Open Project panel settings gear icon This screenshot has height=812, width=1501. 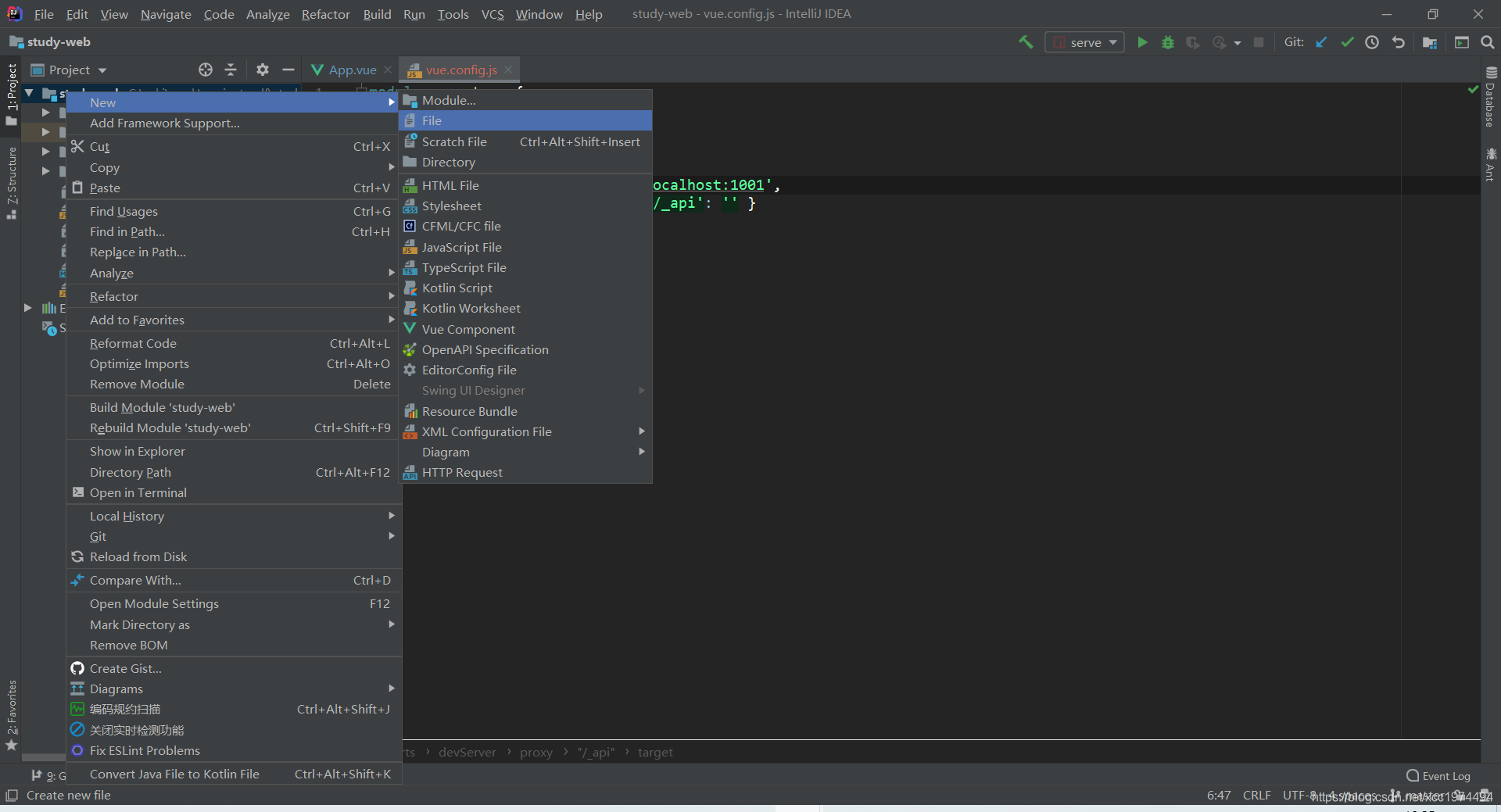point(263,70)
